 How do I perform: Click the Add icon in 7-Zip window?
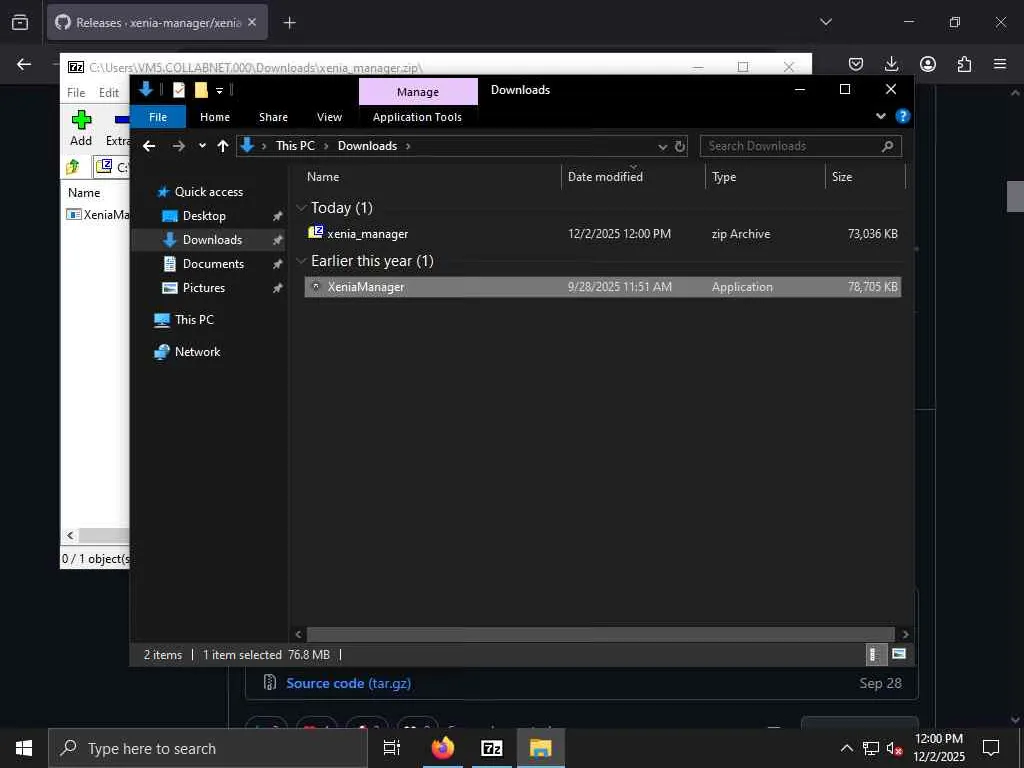(x=81, y=120)
